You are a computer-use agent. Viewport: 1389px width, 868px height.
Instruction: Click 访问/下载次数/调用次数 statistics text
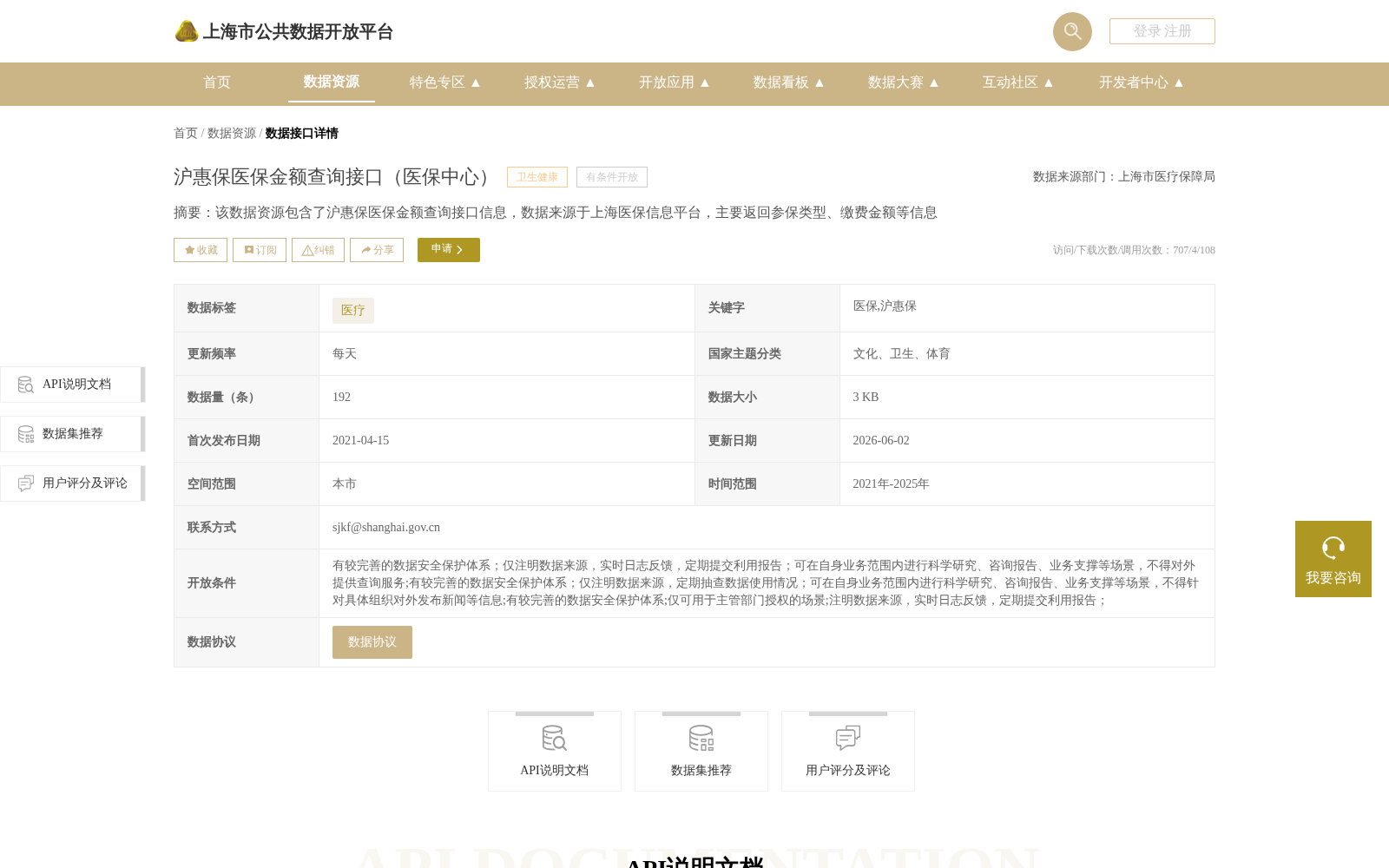[x=1134, y=250]
